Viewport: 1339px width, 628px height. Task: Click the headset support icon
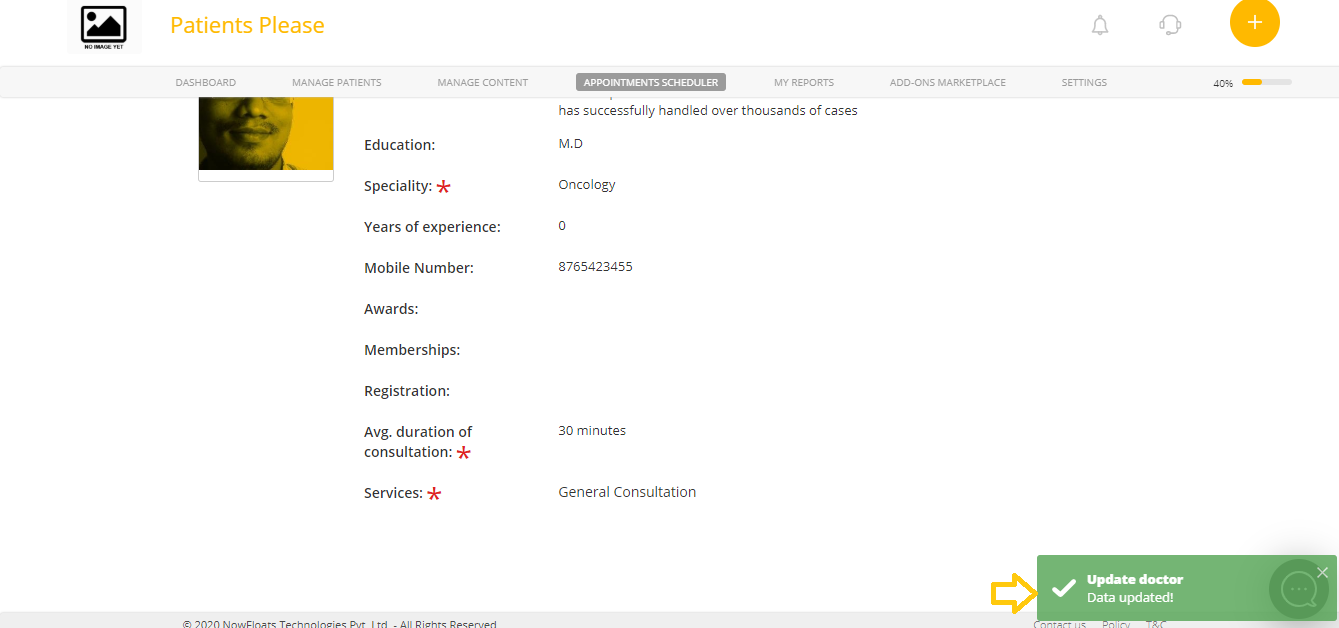point(1169,25)
